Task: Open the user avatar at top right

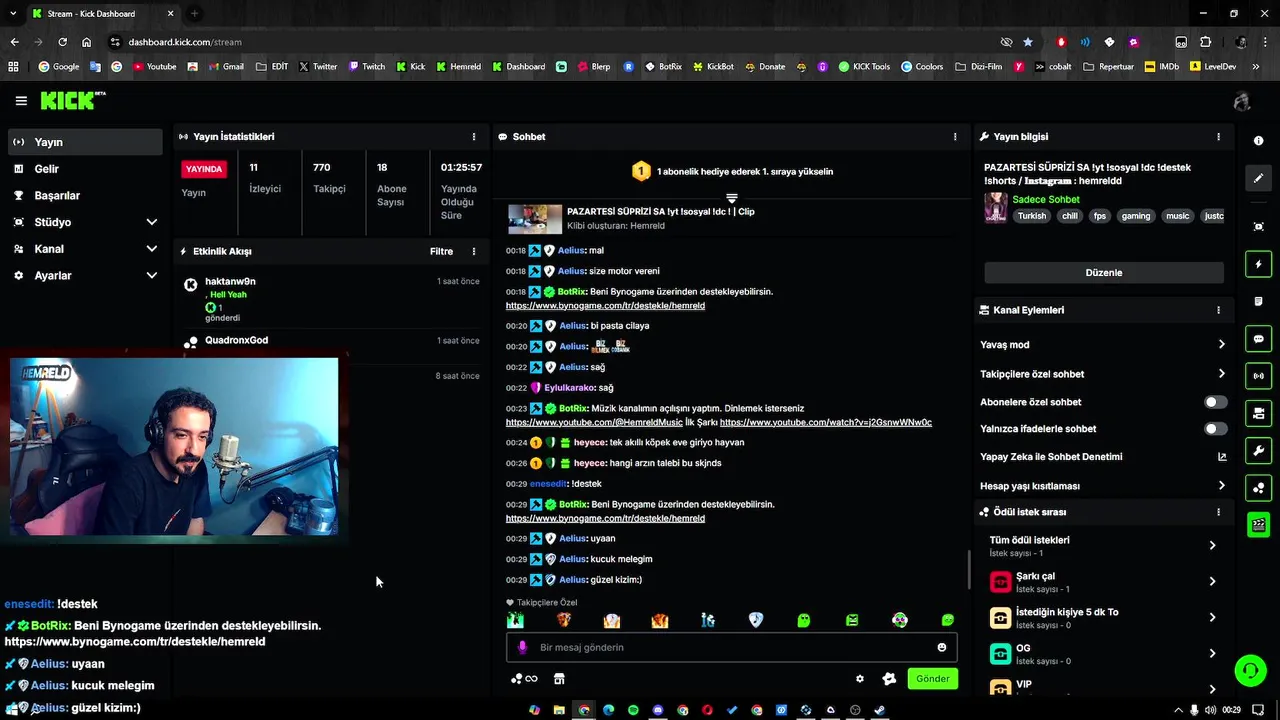Action: point(1242,101)
